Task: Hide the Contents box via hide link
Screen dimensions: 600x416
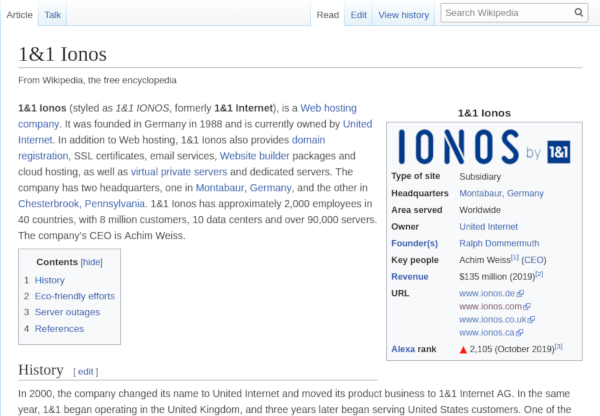Action: [92, 262]
